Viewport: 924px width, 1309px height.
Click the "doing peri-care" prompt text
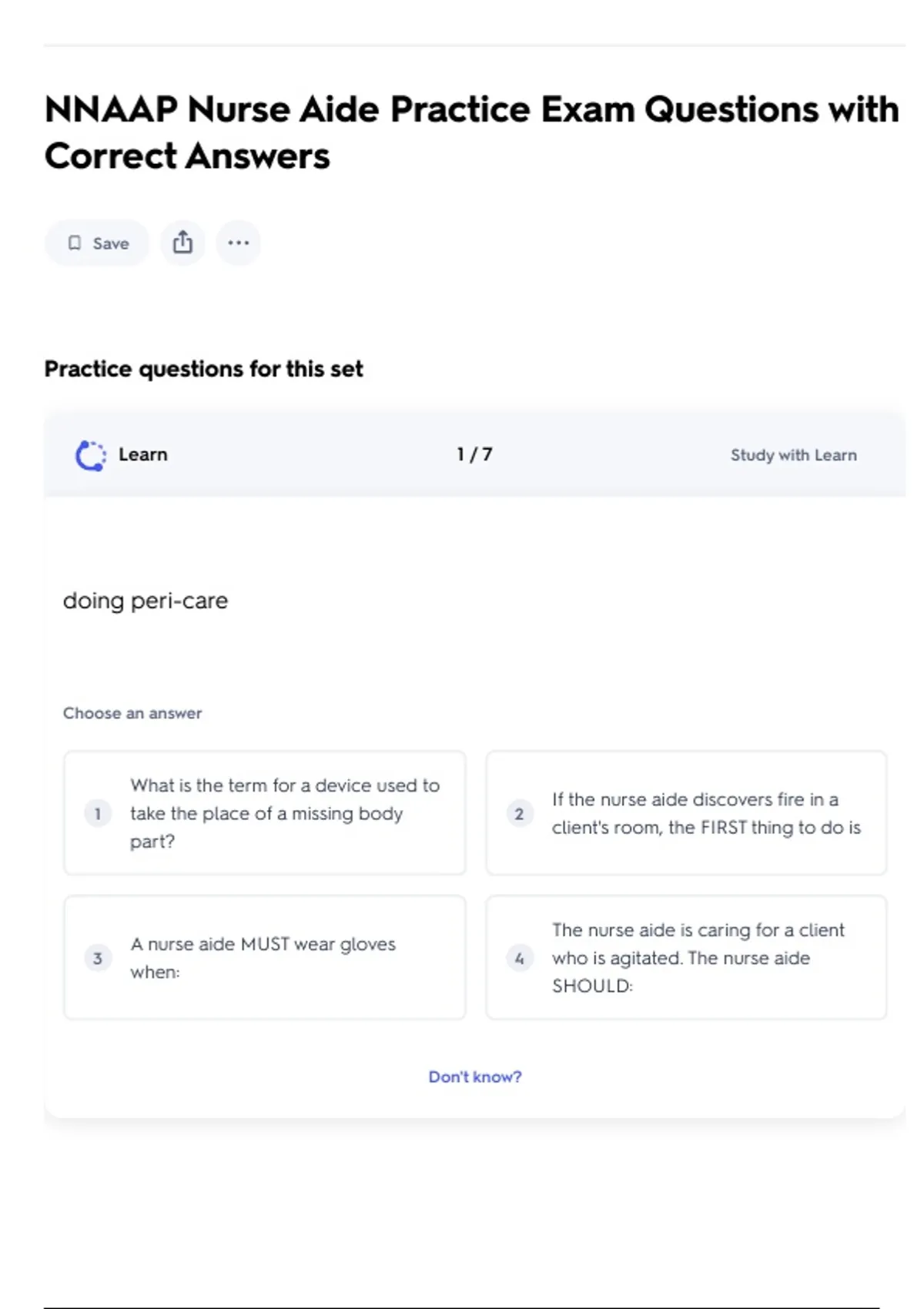[146, 601]
